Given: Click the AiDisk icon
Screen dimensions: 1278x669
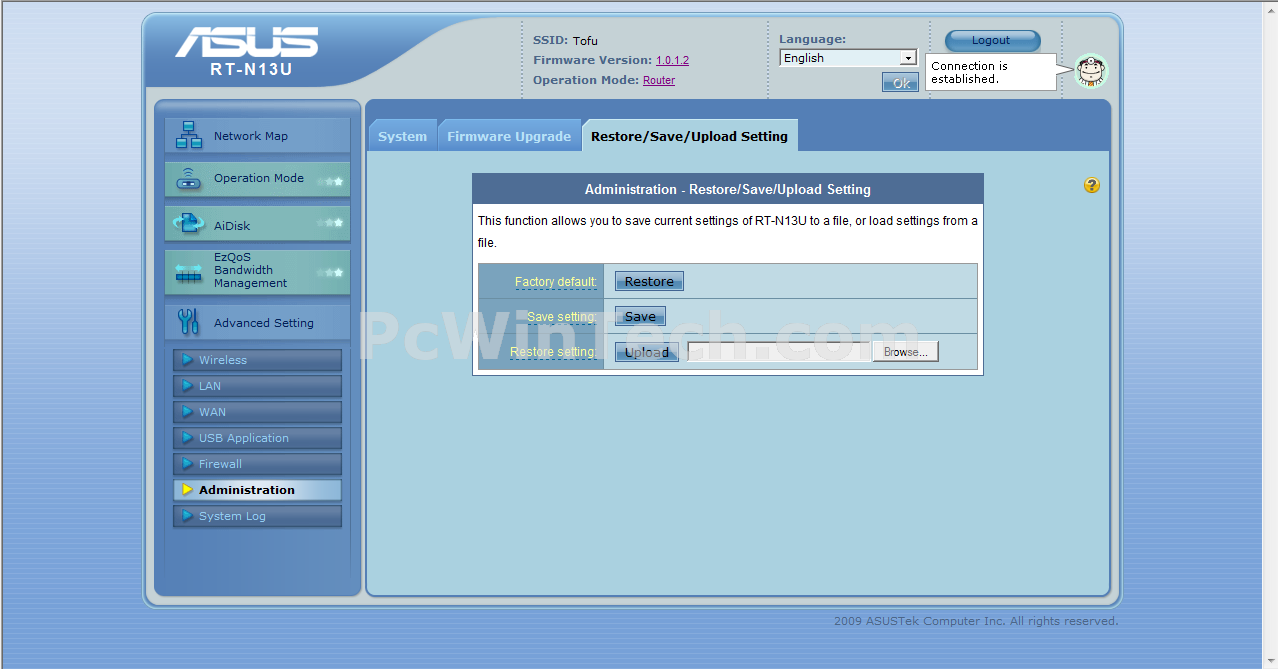Looking at the screenshot, I should [189, 224].
